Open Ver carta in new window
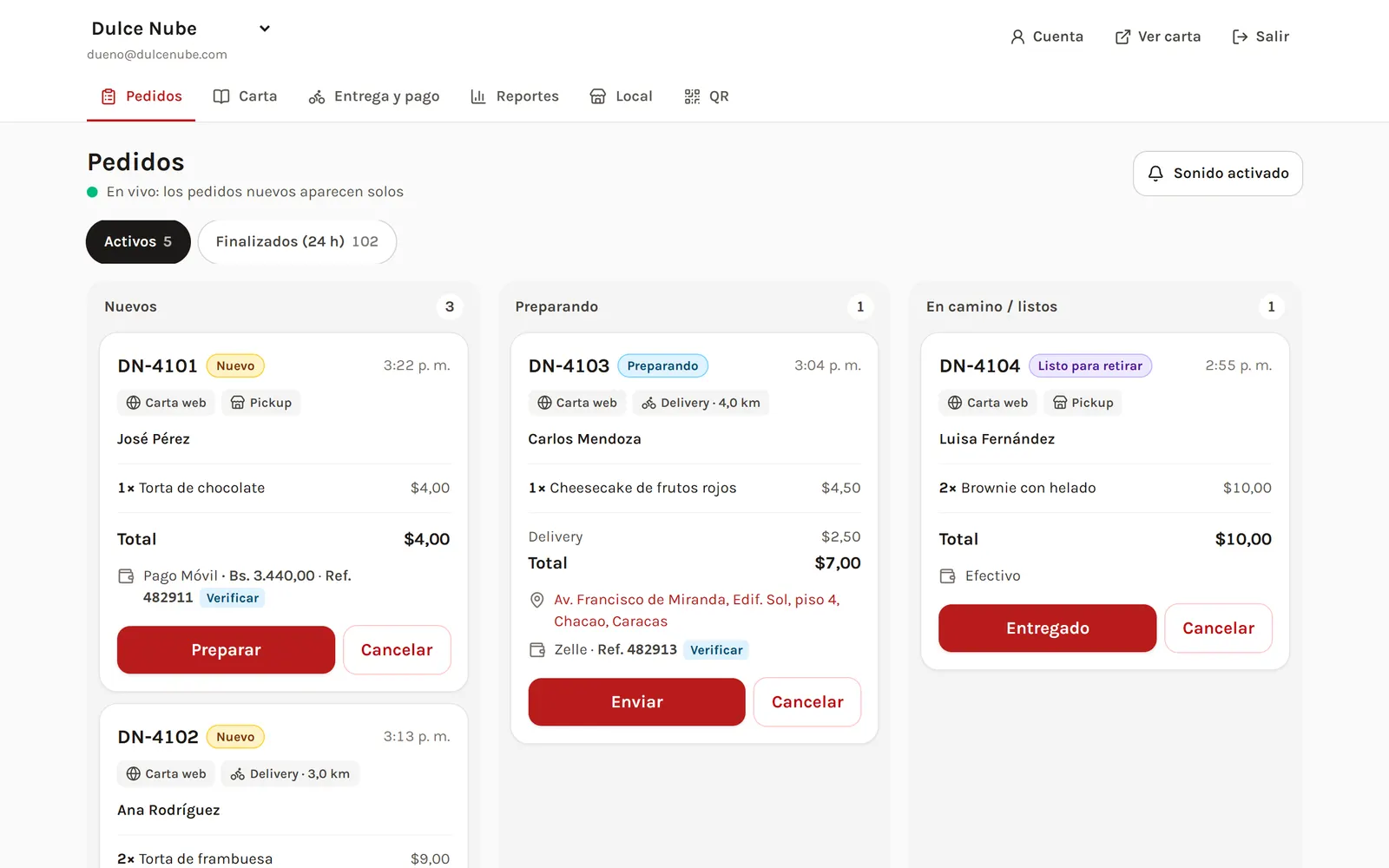The height and width of the screenshot is (868, 1389). pos(1158,36)
